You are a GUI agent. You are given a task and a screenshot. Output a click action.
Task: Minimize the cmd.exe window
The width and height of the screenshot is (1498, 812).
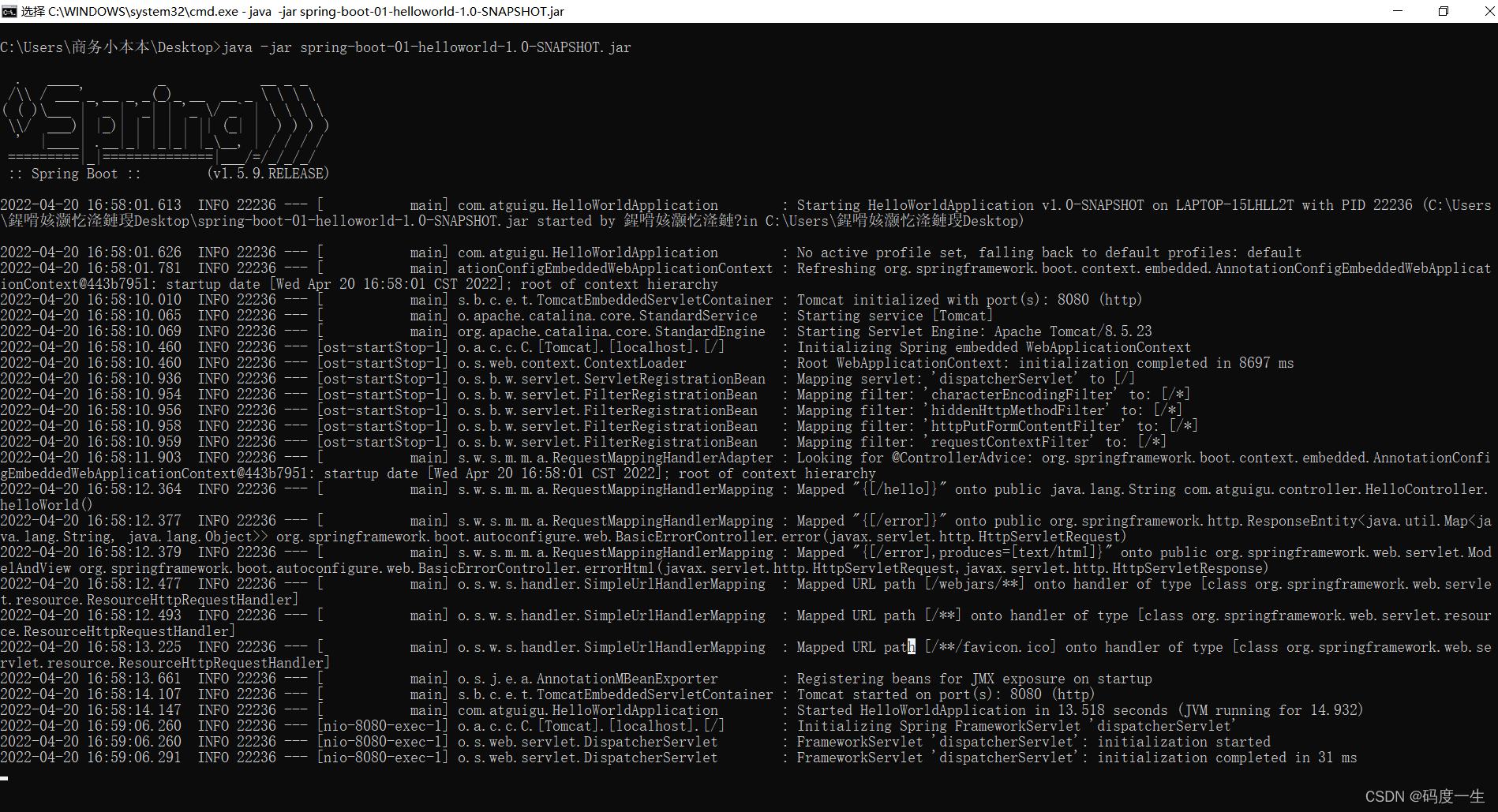pyautogui.click(x=1397, y=11)
